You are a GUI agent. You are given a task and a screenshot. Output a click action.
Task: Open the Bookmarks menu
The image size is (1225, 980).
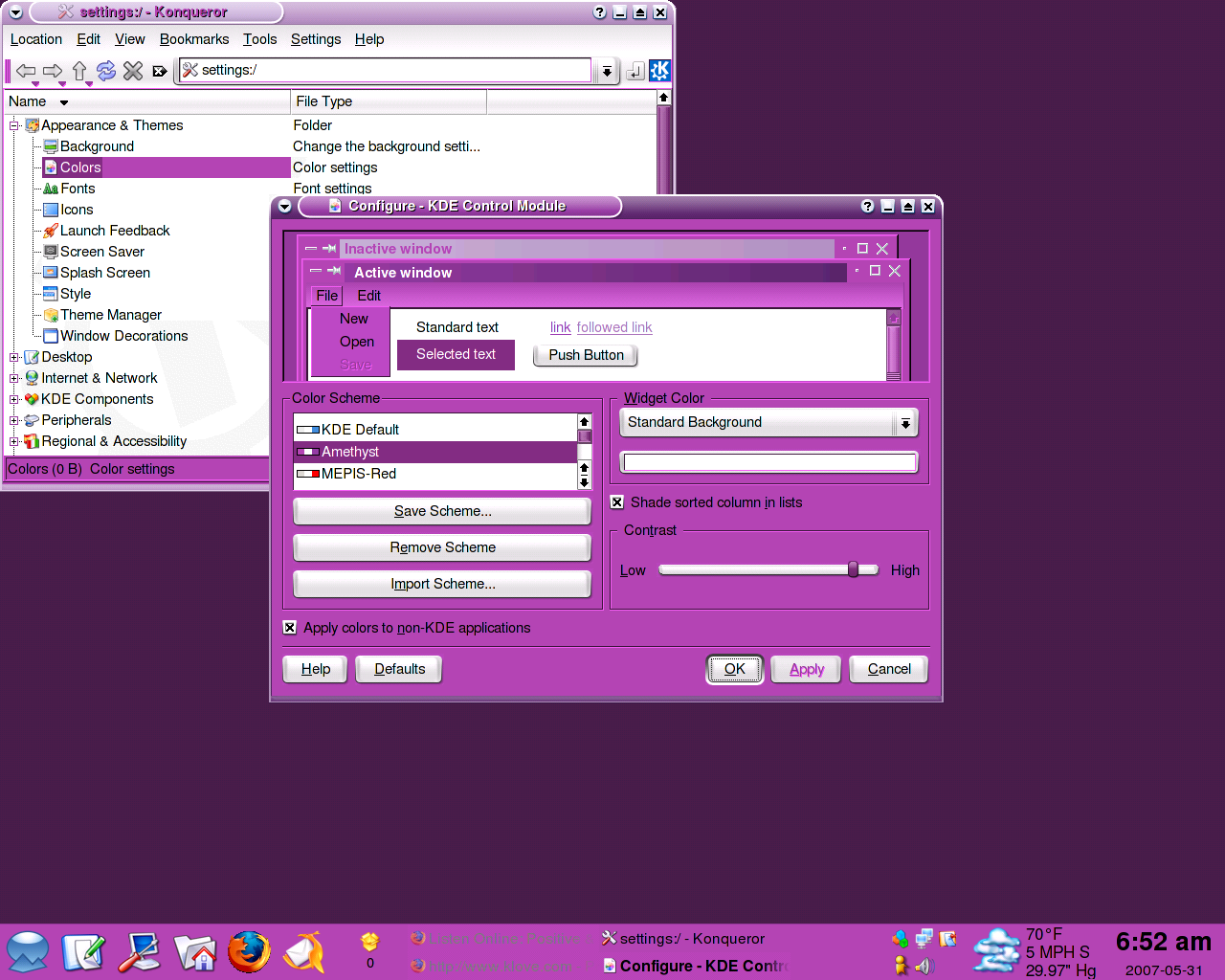[x=194, y=39]
